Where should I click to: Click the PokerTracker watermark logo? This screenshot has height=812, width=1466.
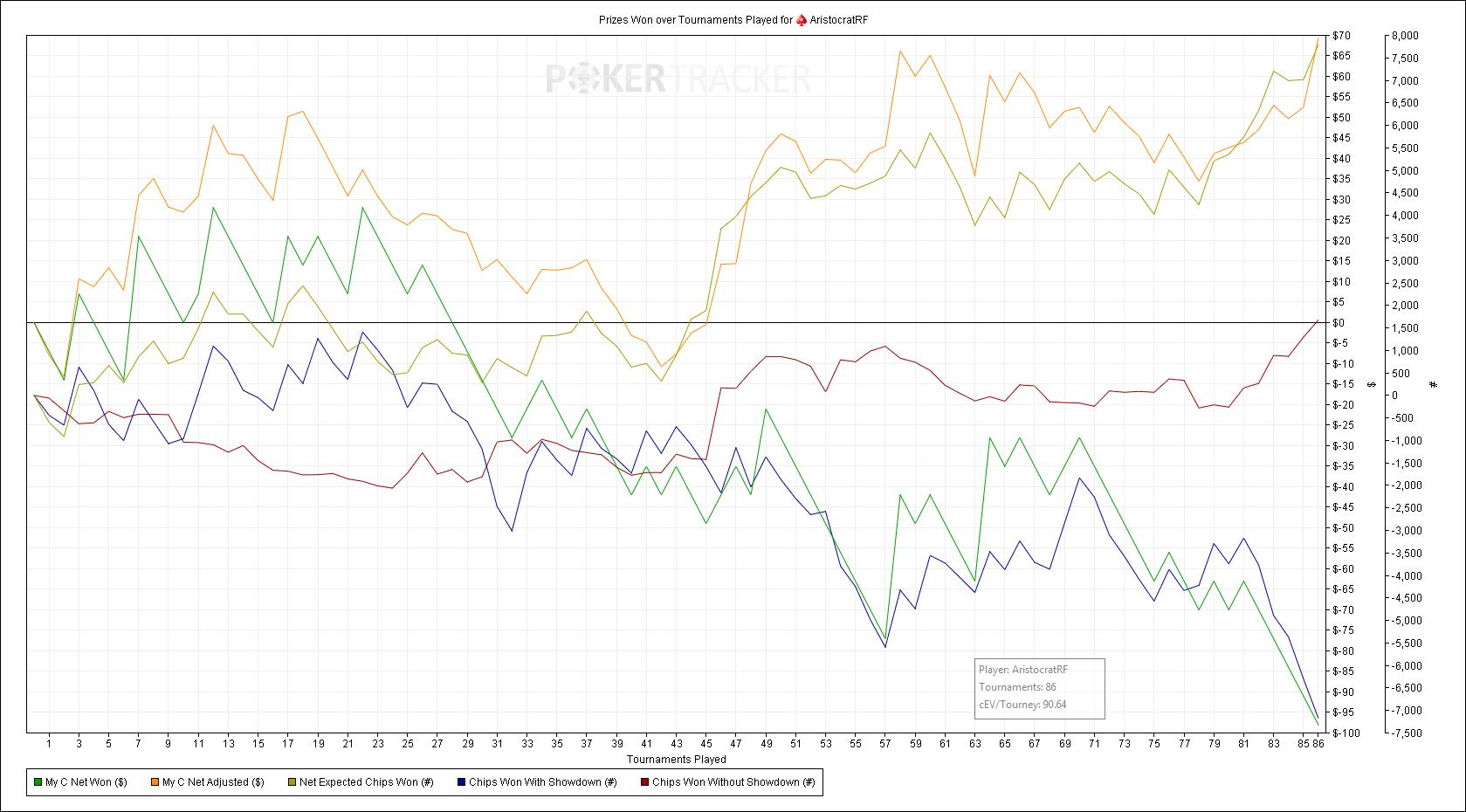(x=678, y=79)
